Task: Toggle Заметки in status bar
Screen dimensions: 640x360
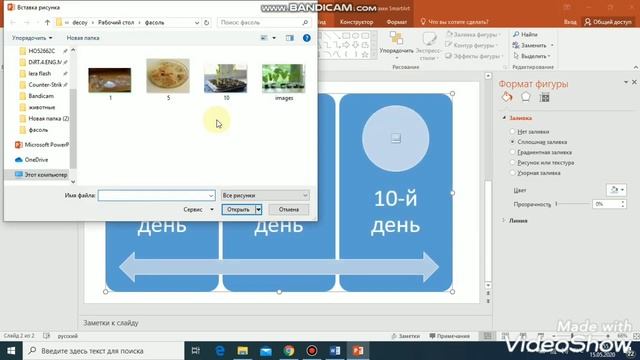Action: (x=406, y=336)
